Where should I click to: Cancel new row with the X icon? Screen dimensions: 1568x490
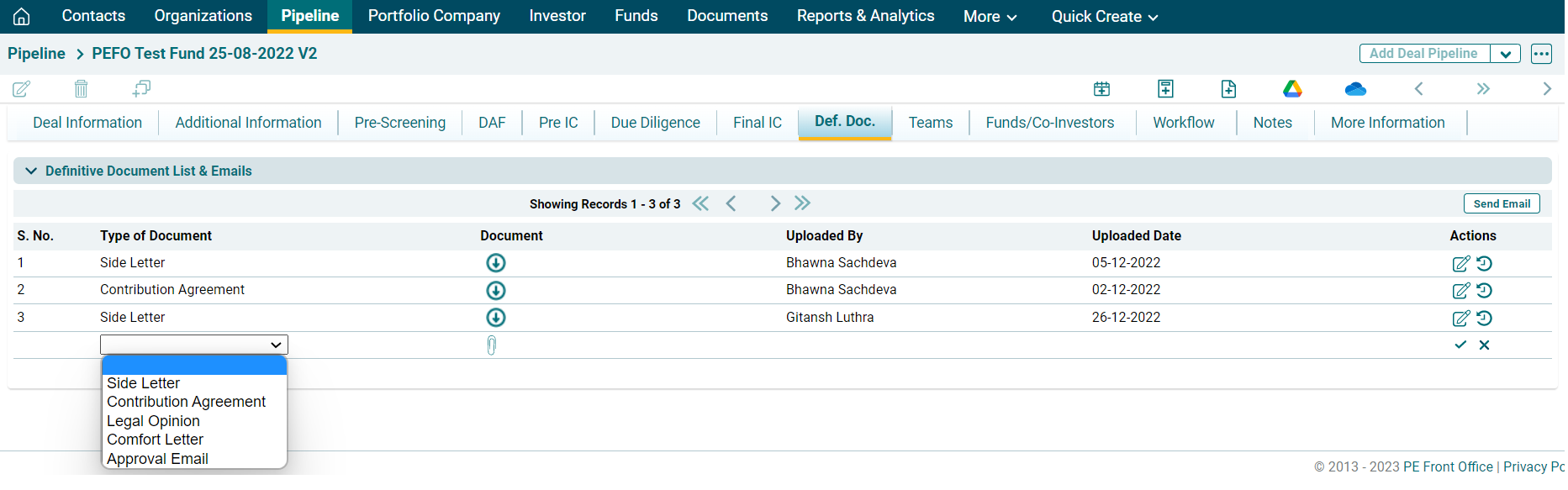1485,345
